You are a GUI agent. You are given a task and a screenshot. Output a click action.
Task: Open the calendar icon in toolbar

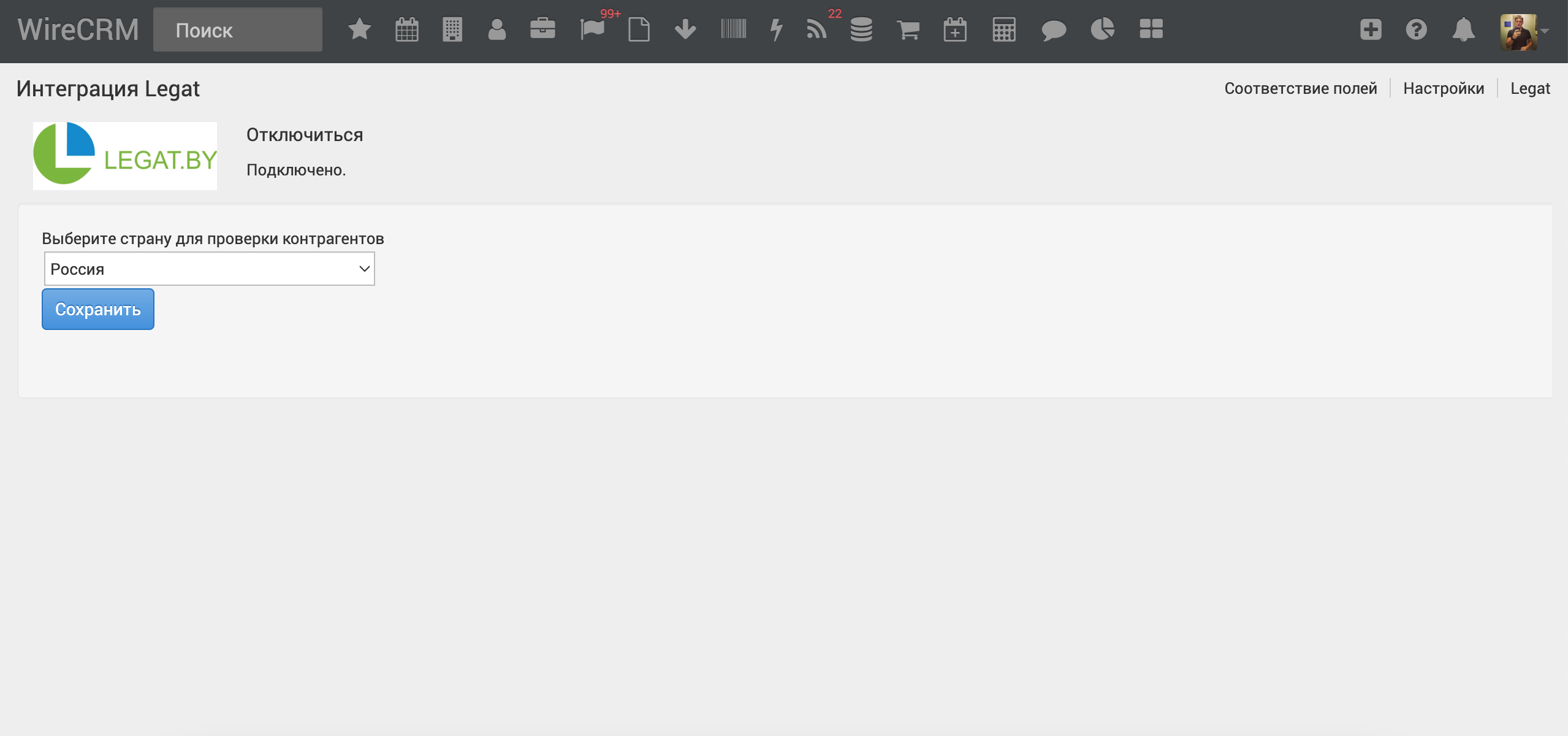407,29
